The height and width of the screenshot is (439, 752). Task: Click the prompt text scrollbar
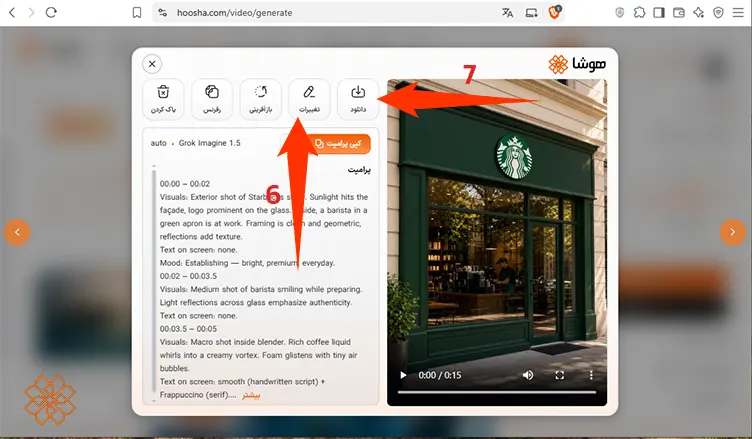[x=153, y=283]
